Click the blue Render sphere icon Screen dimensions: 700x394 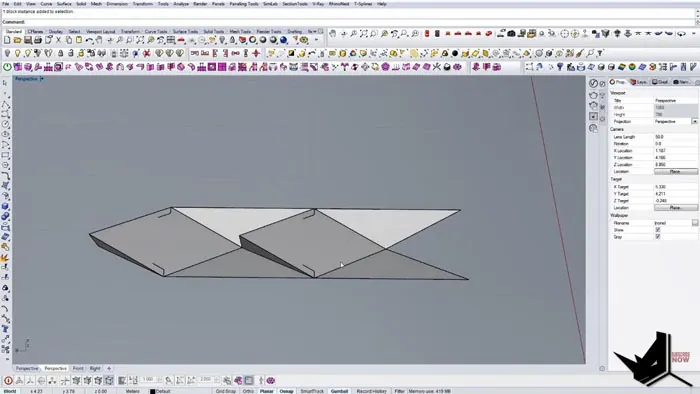coord(283,41)
